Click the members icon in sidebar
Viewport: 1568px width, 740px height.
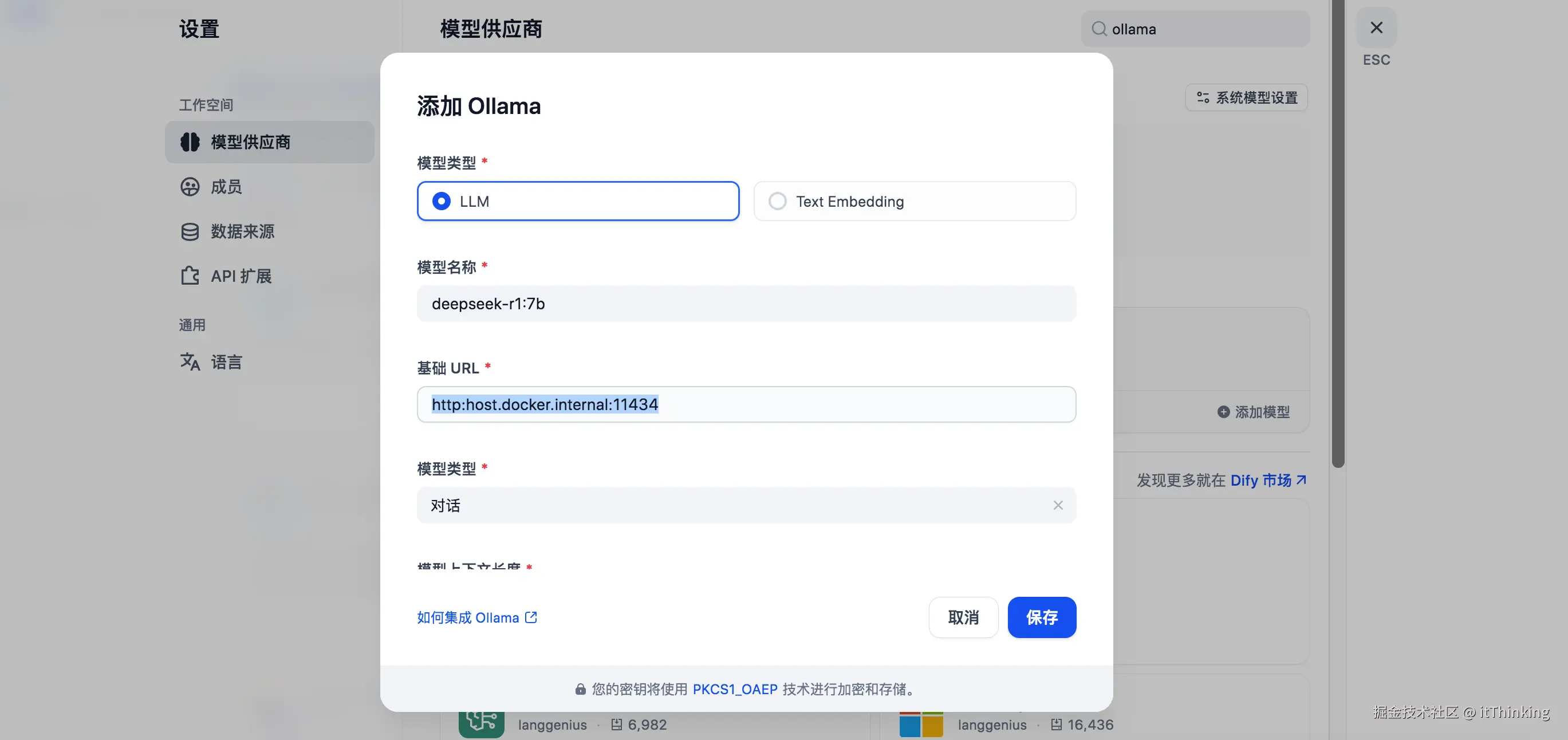[x=190, y=187]
